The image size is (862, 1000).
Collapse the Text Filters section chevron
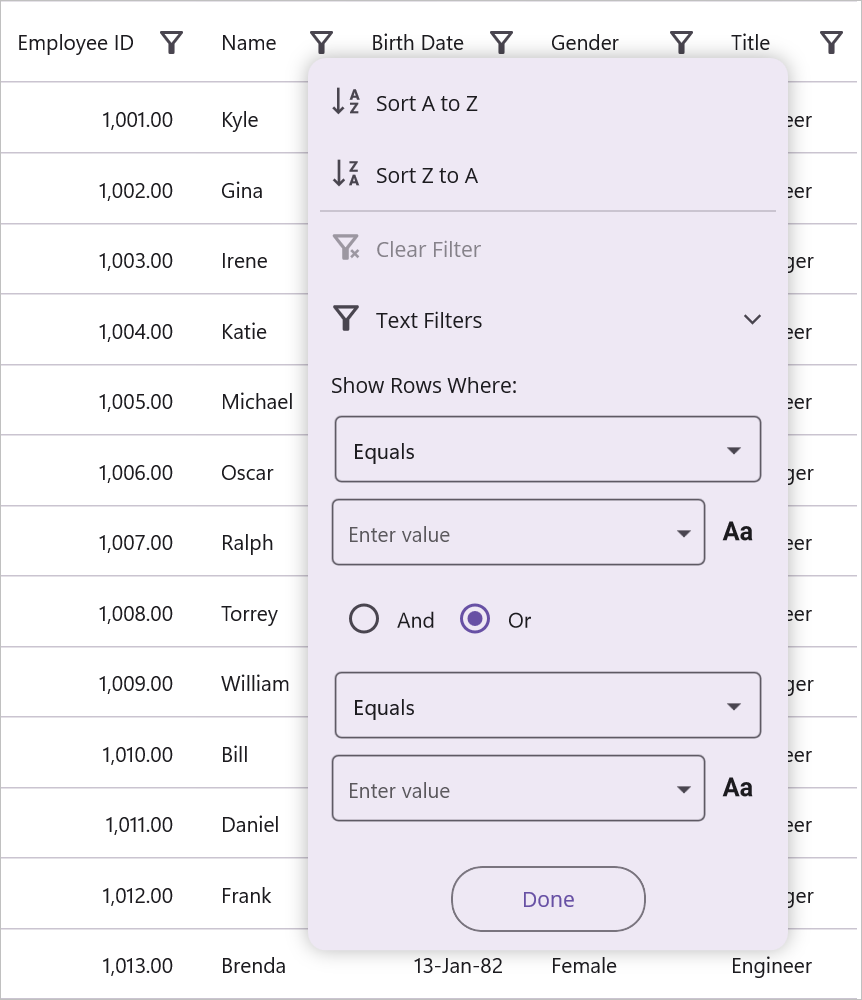[x=753, y=319]
